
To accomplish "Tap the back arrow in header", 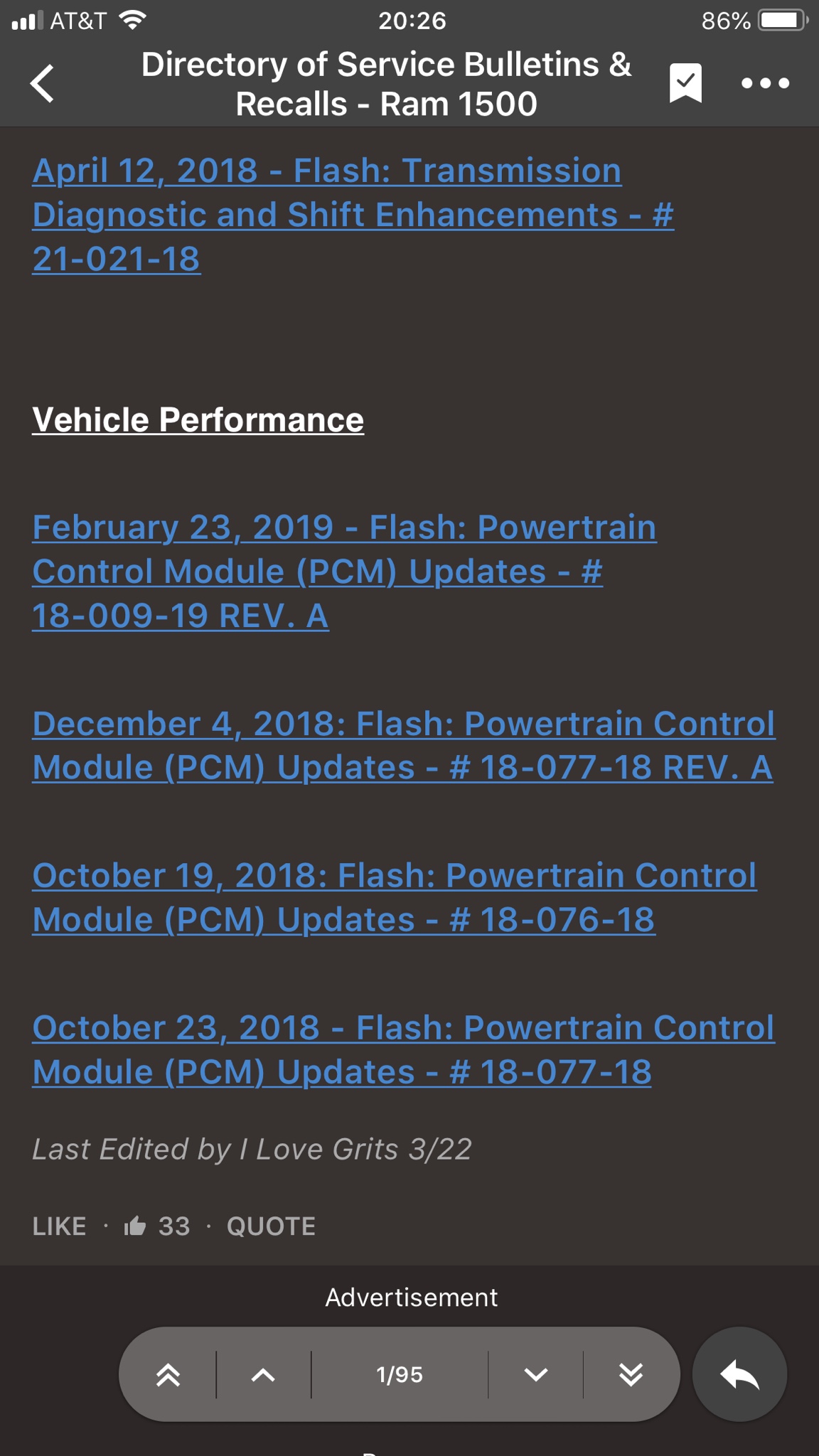I will (43, 84).
